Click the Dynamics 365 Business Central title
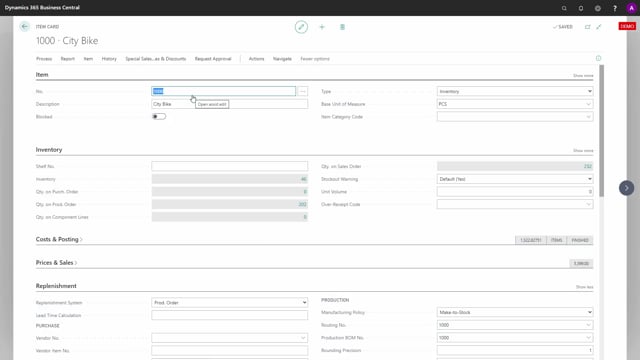 point(42,8)
